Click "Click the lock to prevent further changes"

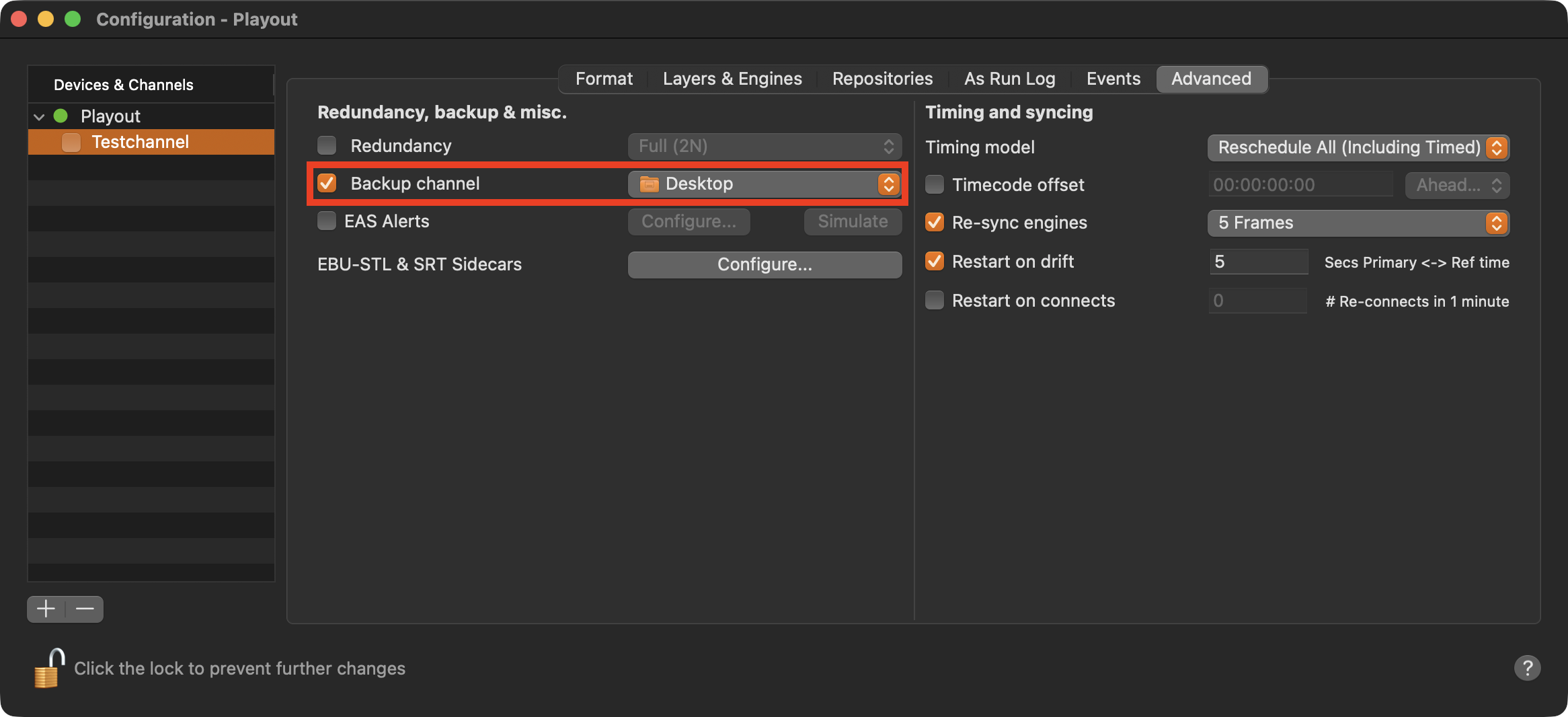point(239,669)
